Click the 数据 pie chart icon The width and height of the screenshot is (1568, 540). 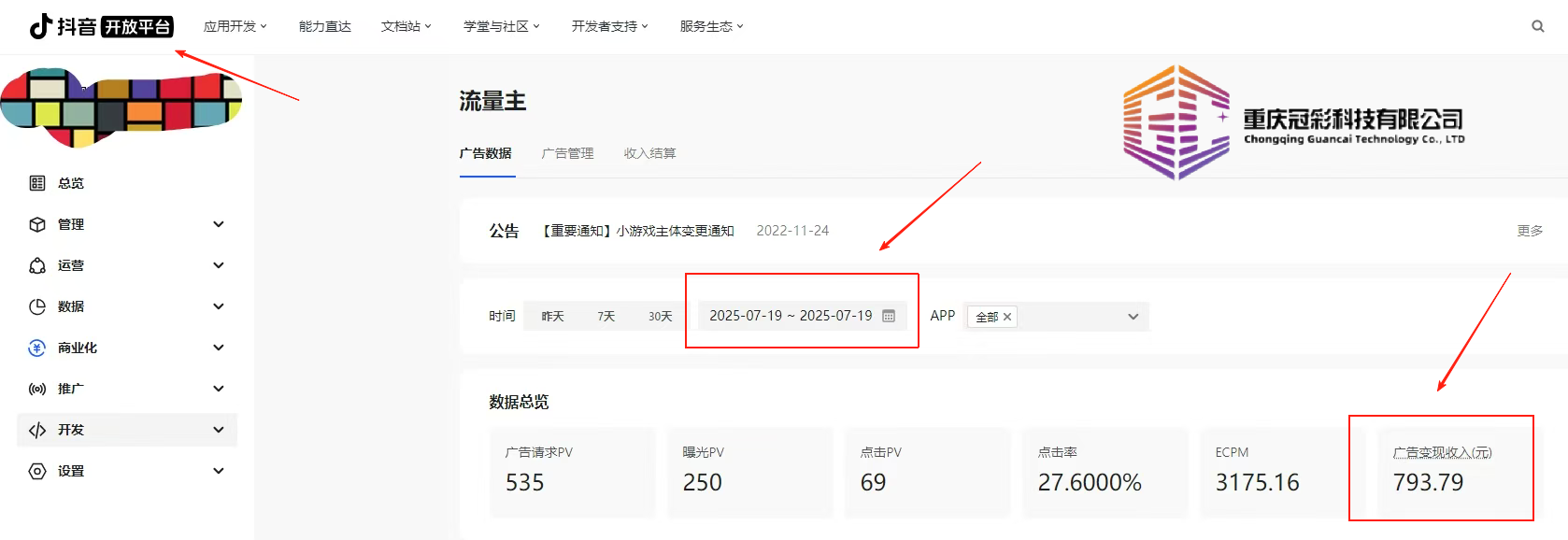tap(37, 306)
